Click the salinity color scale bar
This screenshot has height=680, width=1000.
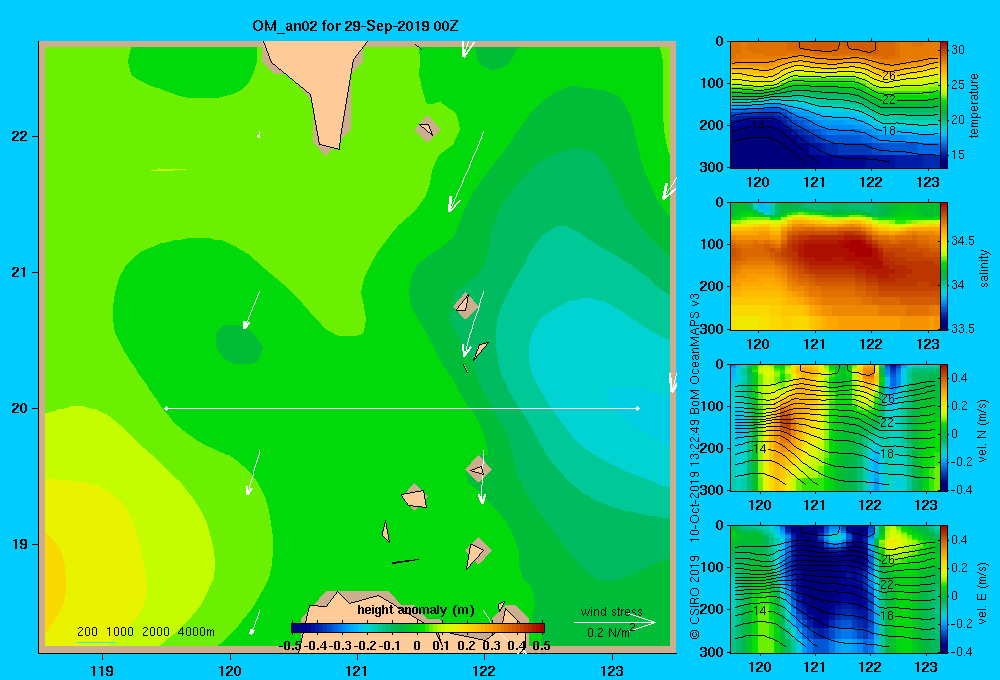pos(944,266)
